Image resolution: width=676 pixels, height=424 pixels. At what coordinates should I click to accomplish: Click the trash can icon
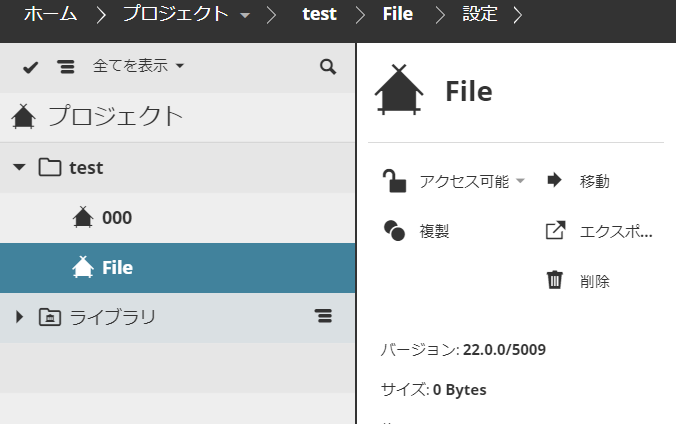(554, 280)
